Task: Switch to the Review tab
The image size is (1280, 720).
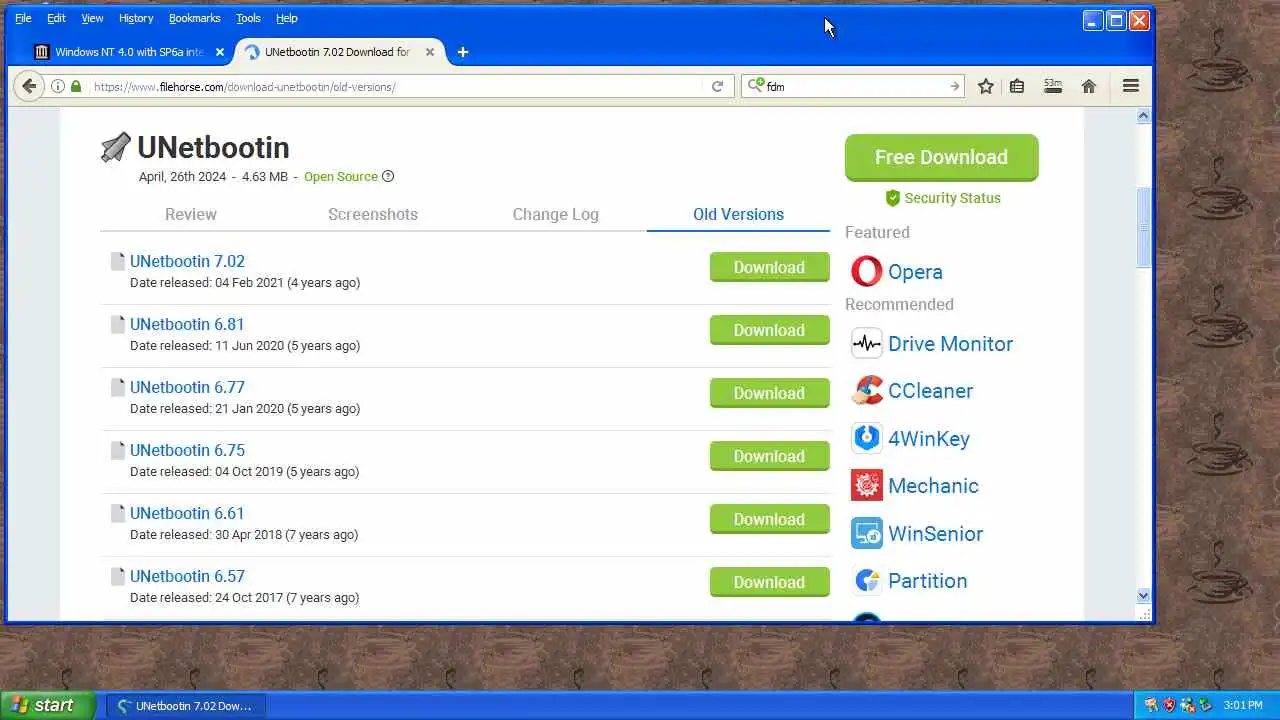Action: tap(191, 214)
